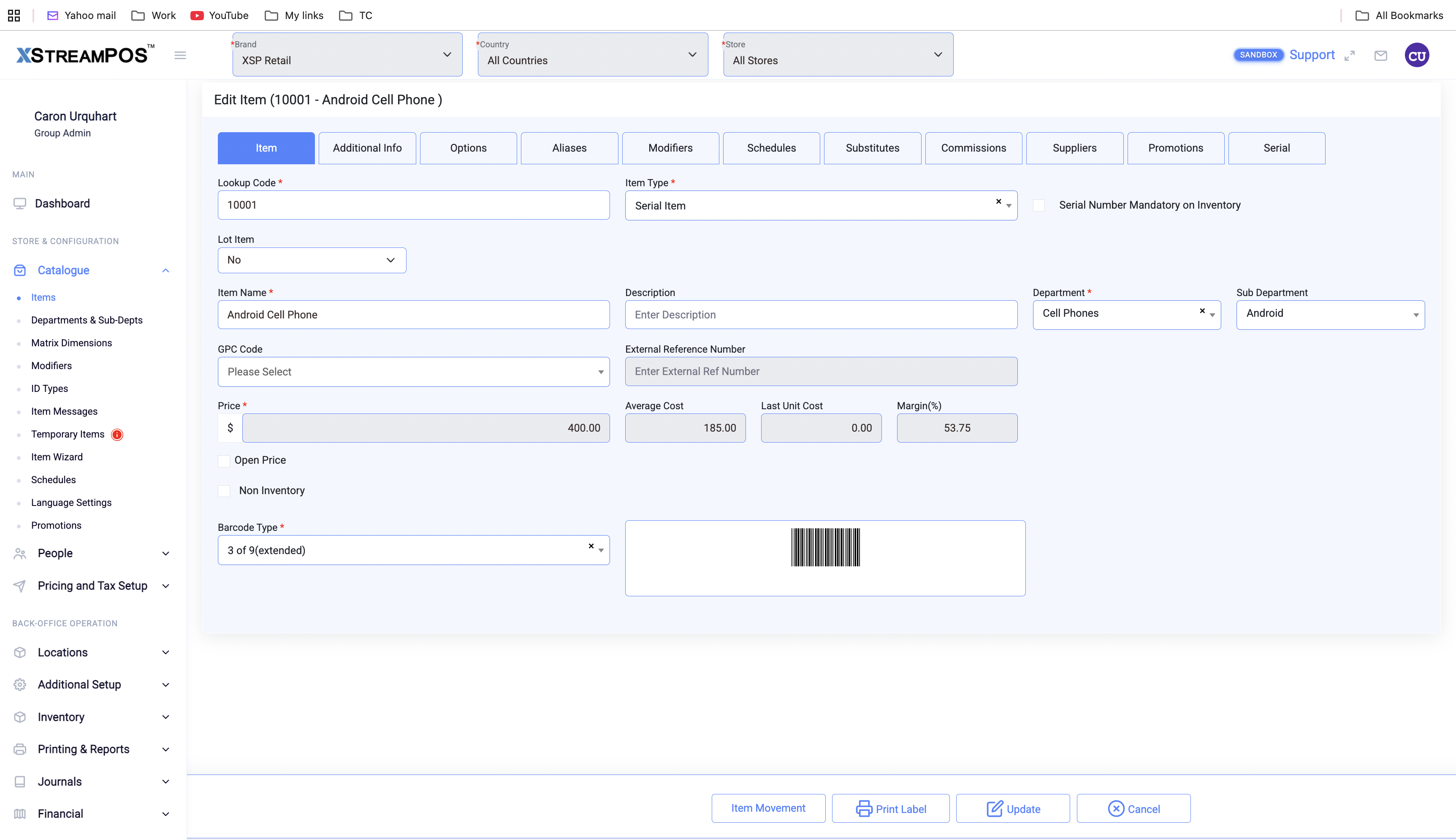The width and height of the screenshot is (1456, 840).
Task: Click the Description input field
Action: point(821,315)
